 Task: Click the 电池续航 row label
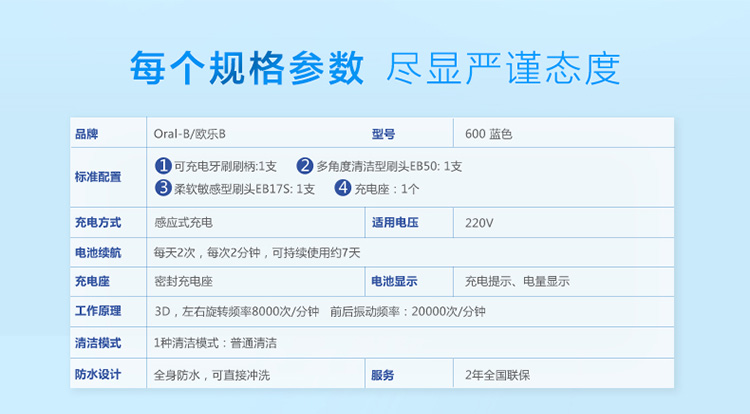(x=98, y=252)
